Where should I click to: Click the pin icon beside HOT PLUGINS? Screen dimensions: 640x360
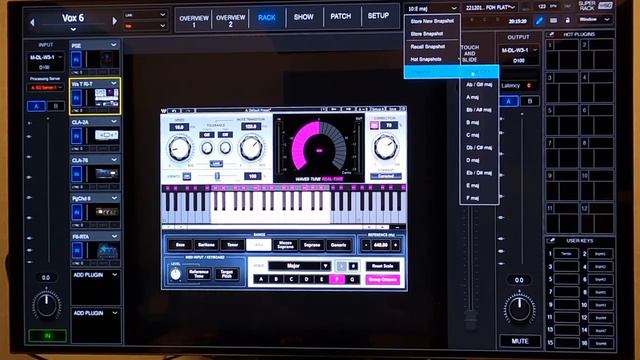[551, 35]
